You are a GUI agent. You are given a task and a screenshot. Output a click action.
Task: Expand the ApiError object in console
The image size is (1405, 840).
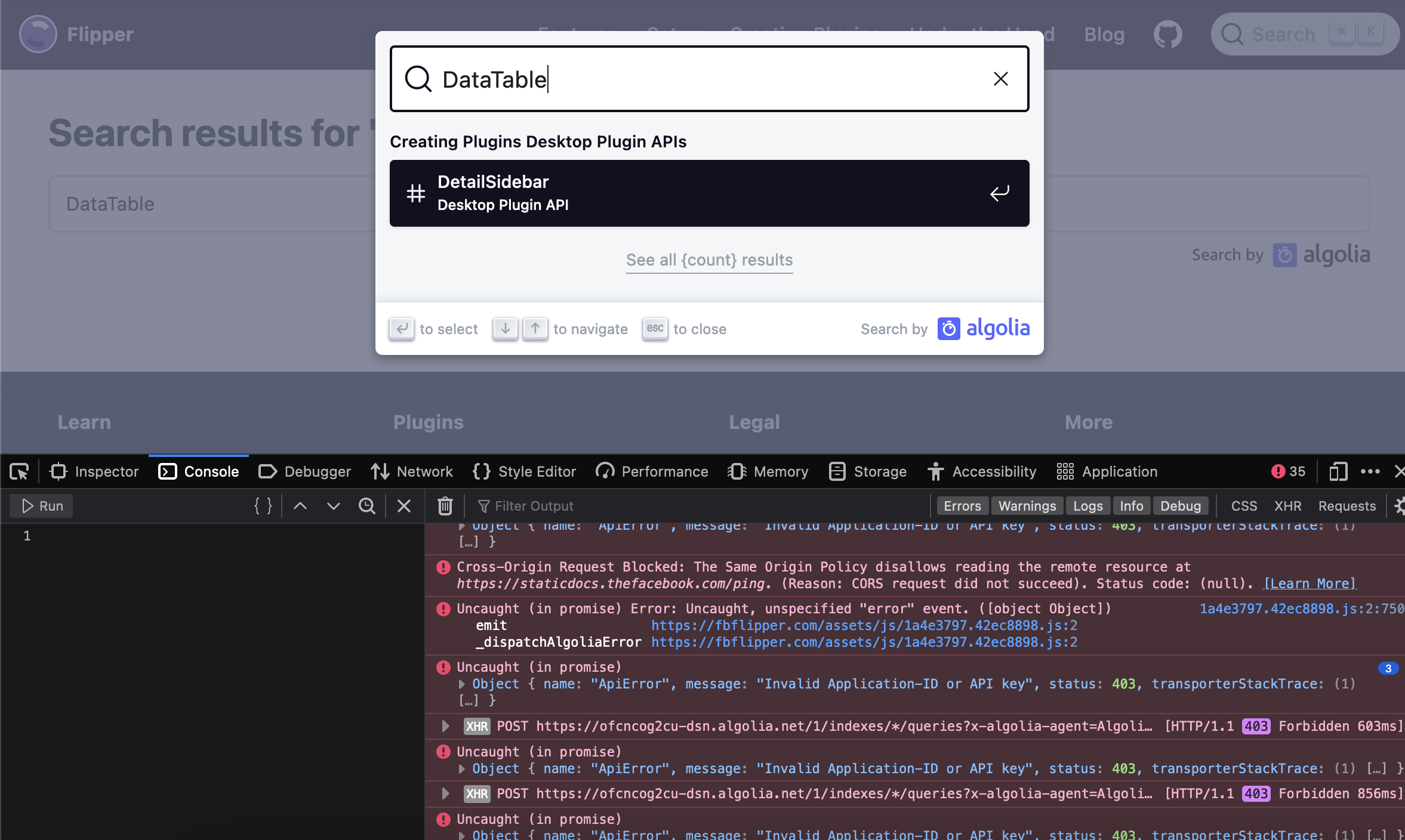(462, 684)
